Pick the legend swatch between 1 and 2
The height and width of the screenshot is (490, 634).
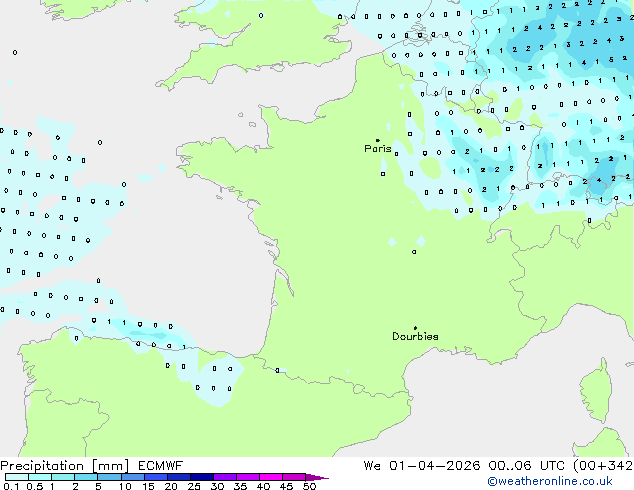point(63,477)
